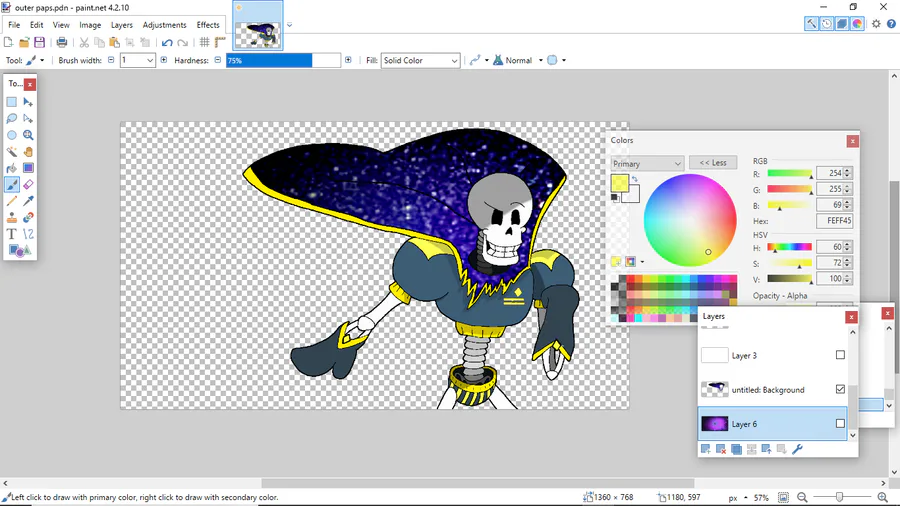Click inside the color wheel
The width and height of the screenshot is (900, 506).
tap(690, 220)
